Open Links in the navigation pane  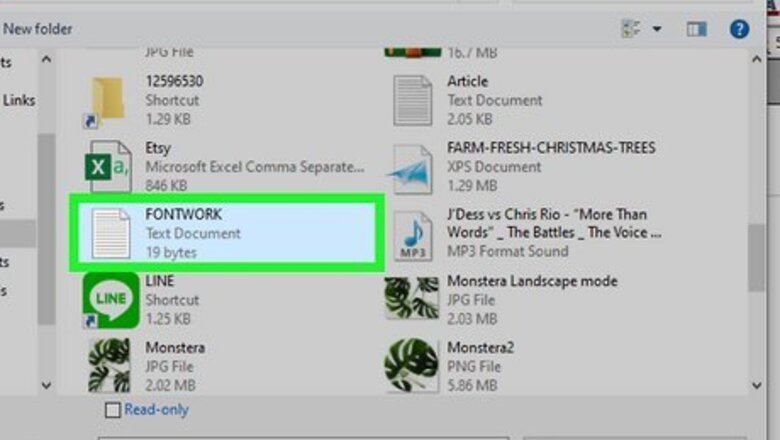coord(19,100)
